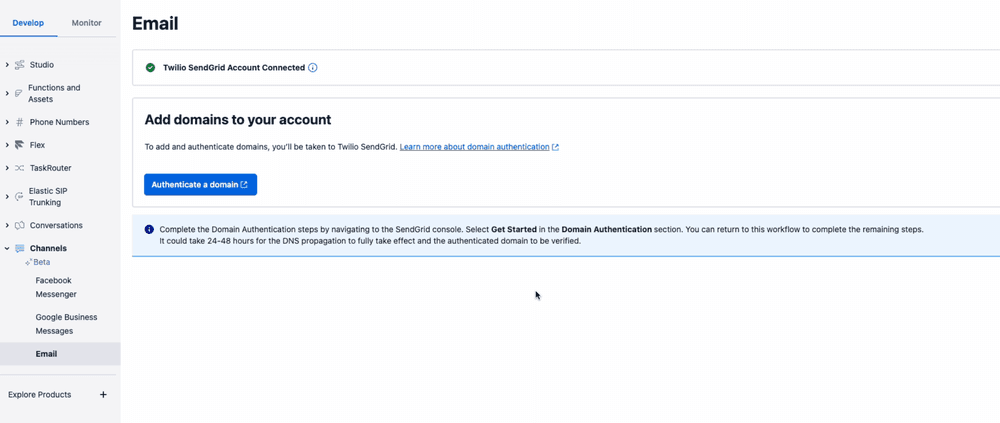
Task: Click the Elastic SIP Trunking icon
Action: point(18,197)
